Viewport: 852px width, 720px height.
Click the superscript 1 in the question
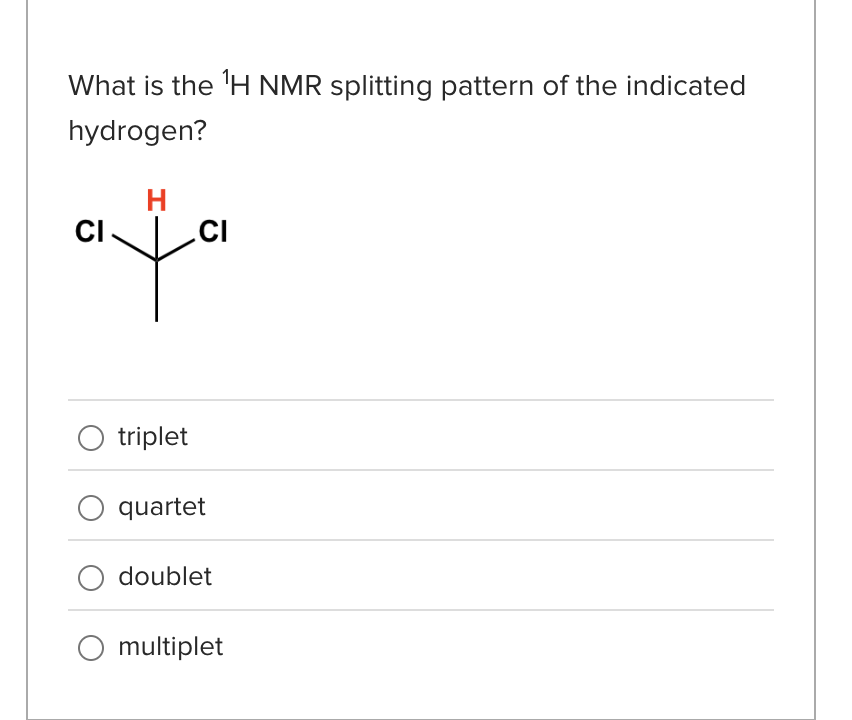pyautogui.click(x=225, y=75)
